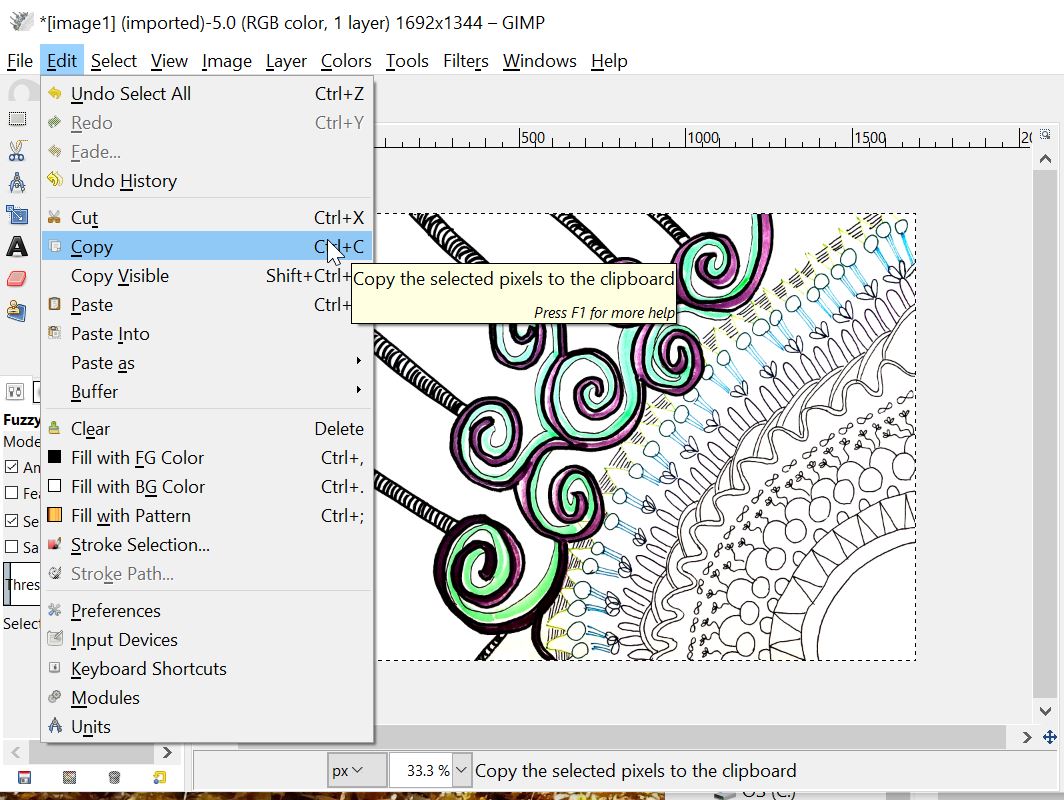
Task: Select the Eraser tool
Action: (17, 278)
